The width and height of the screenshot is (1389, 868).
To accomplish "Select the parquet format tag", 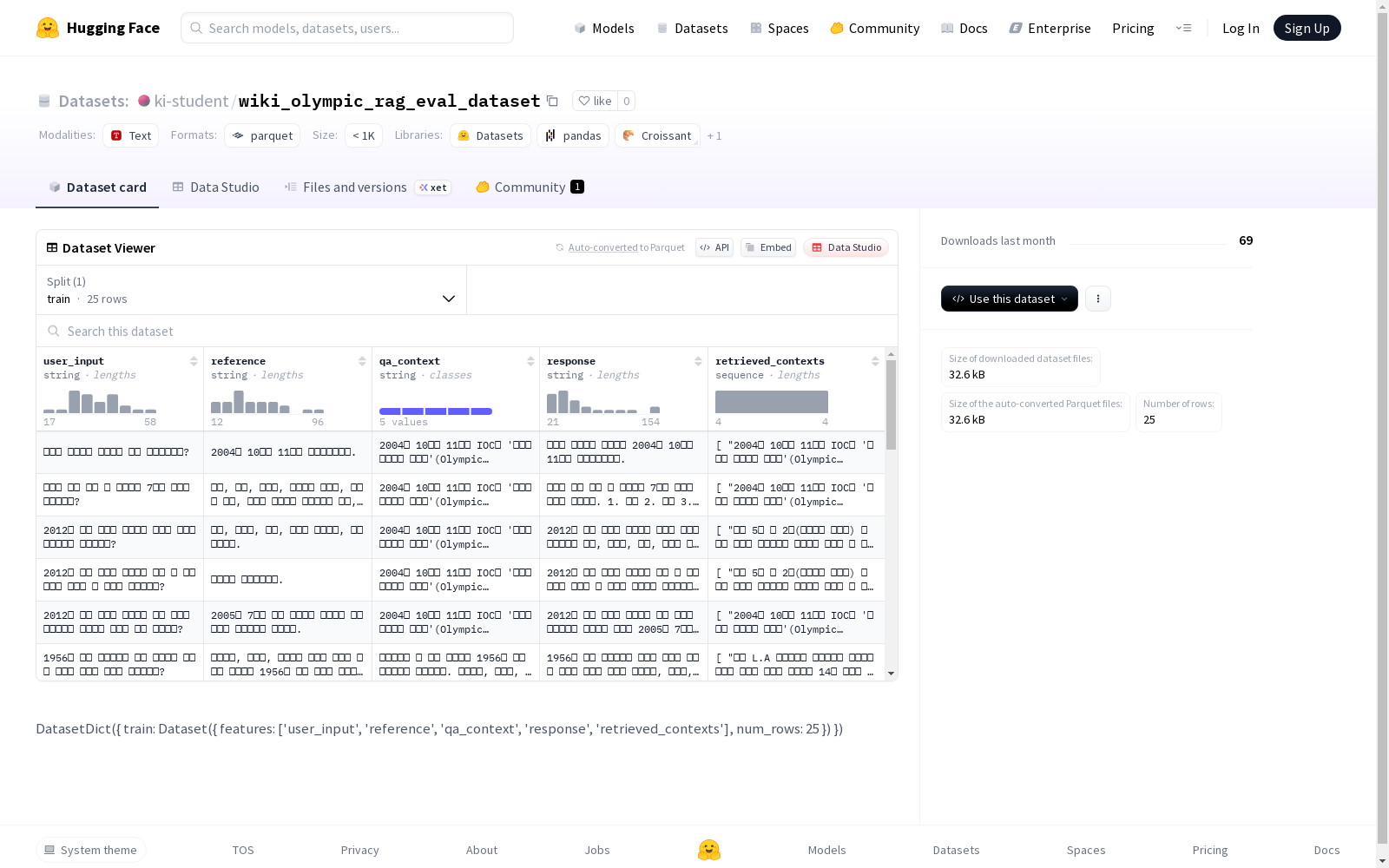I will [262, 135].
